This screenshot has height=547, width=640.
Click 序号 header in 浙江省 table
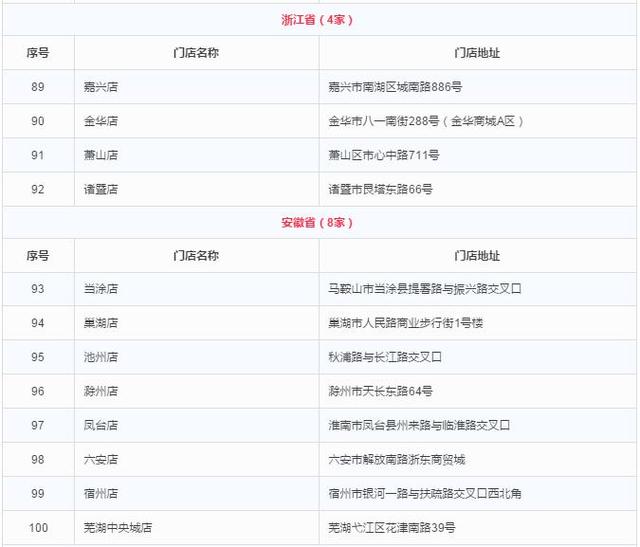(x=38, y=53)
